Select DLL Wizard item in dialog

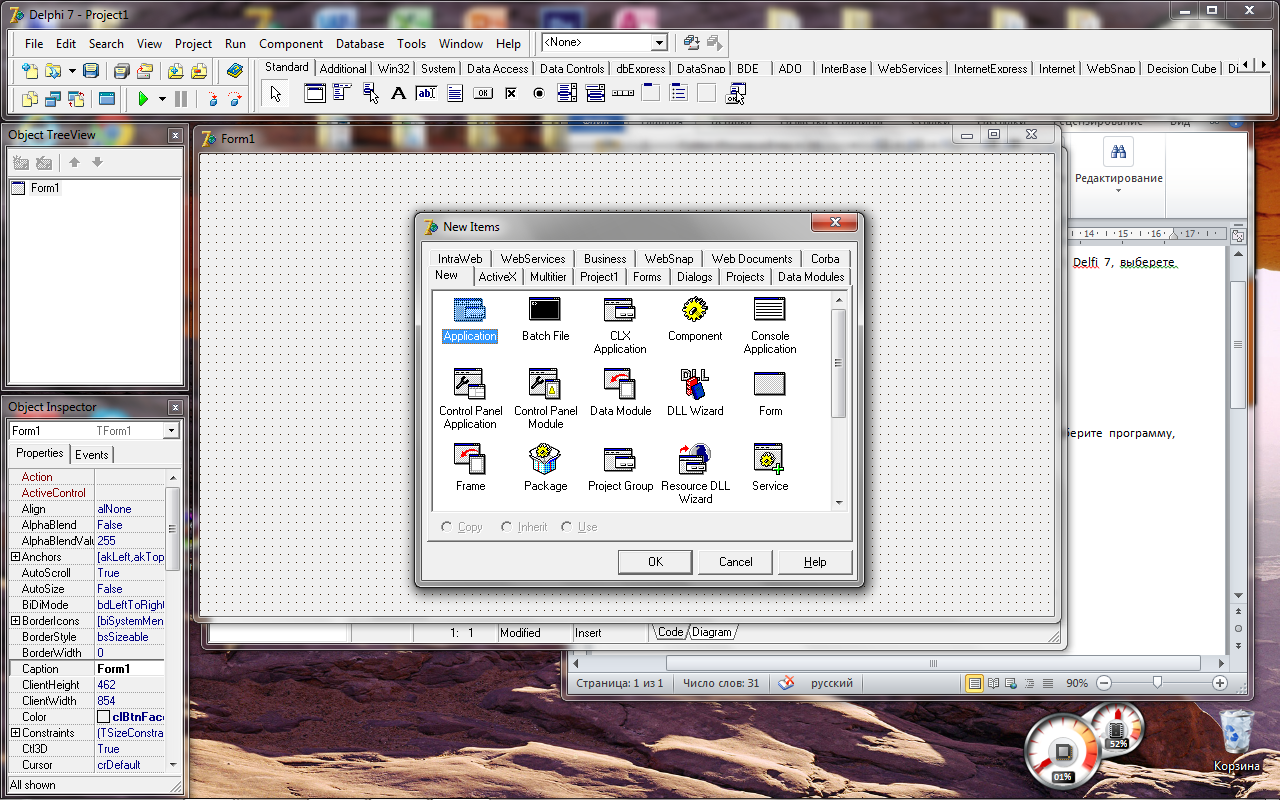pos(695,393)
